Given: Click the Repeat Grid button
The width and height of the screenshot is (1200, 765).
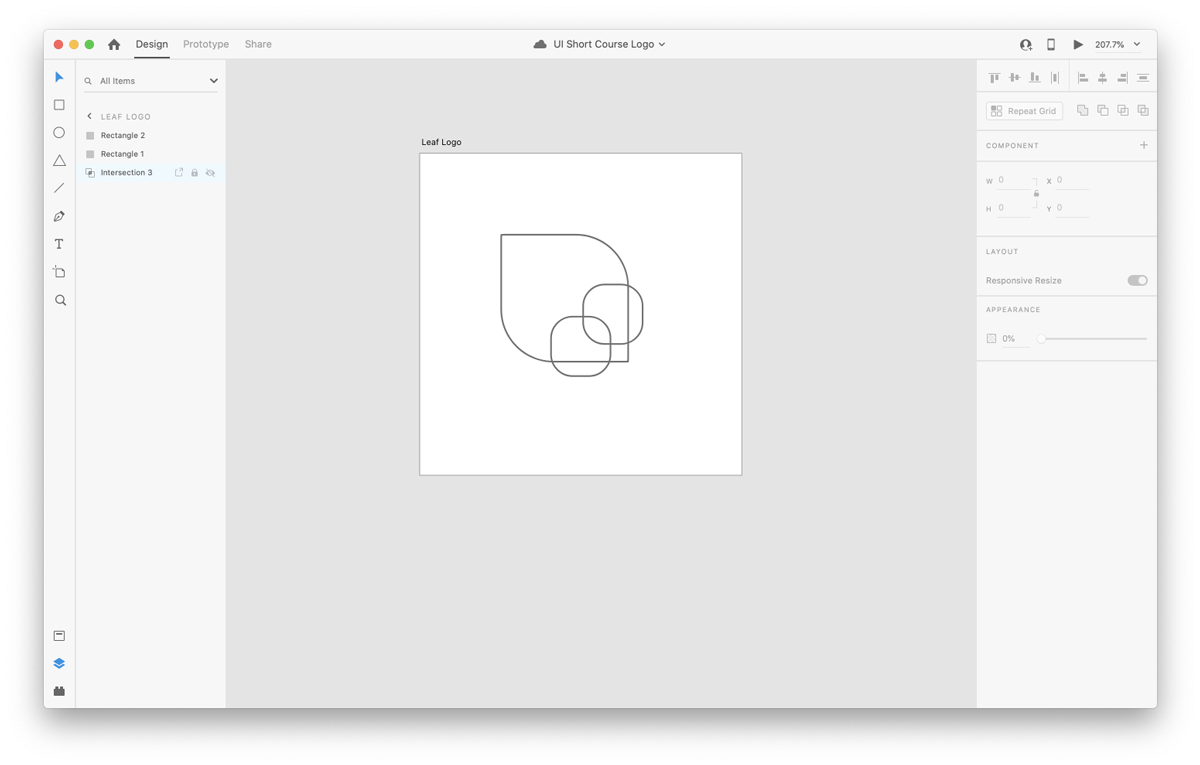Looking at the screenshot, I should tap(1024, 111).
